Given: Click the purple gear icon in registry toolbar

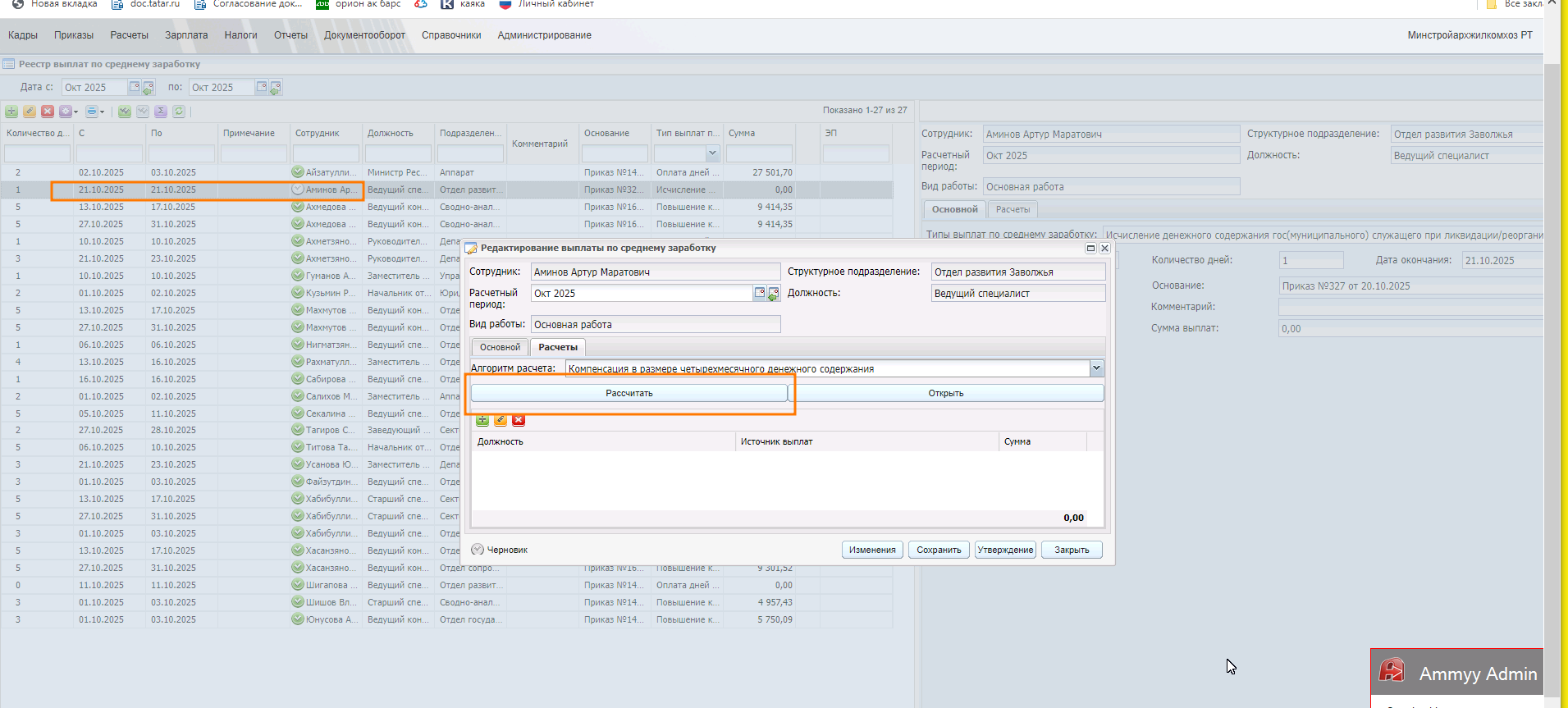Looking at the screenshot, I should tap(65, 112).
